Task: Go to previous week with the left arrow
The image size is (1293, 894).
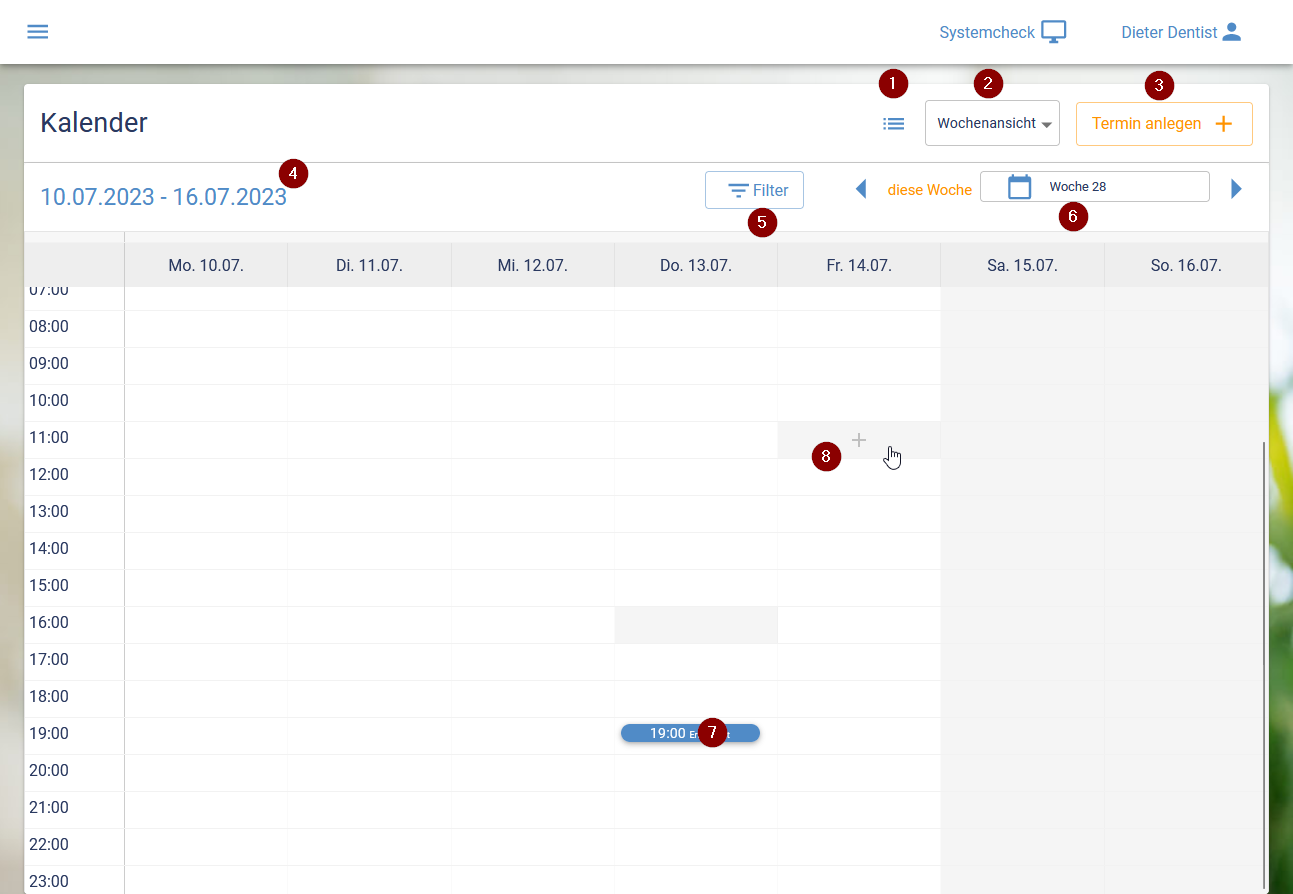Action: click(862, 188)
